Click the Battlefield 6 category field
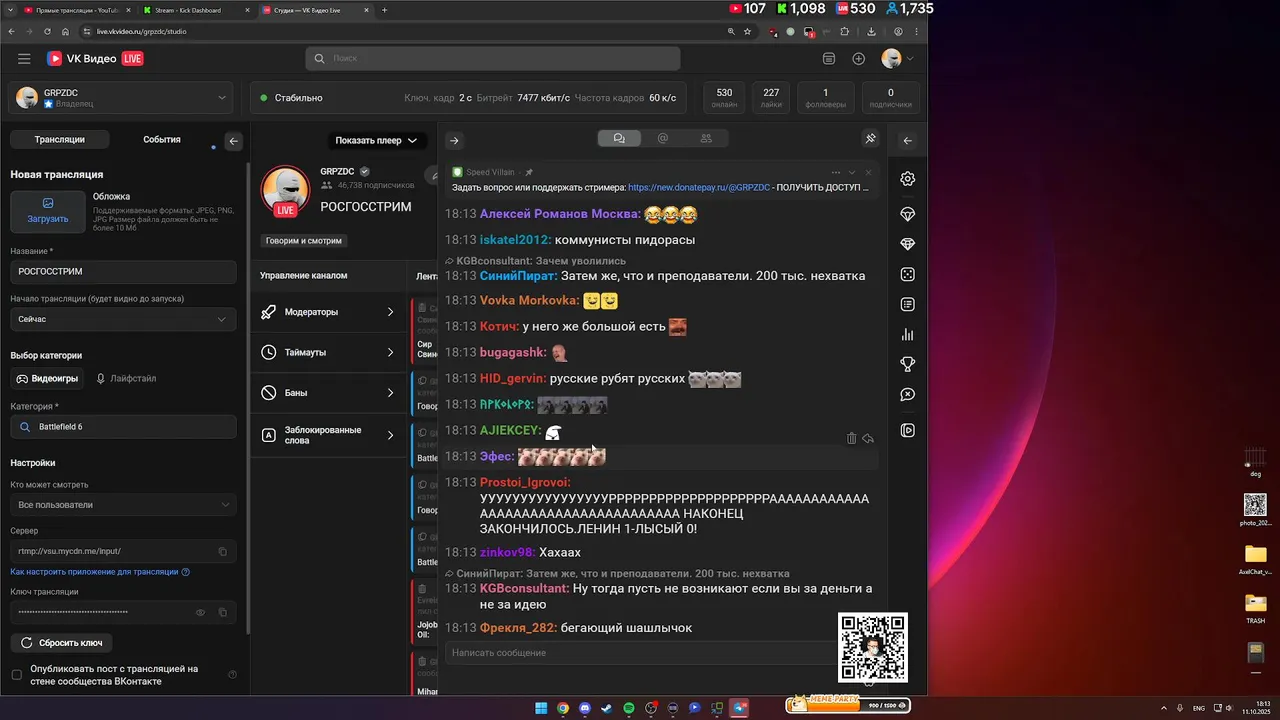1280x720 pixels. [x=124, y=427]
